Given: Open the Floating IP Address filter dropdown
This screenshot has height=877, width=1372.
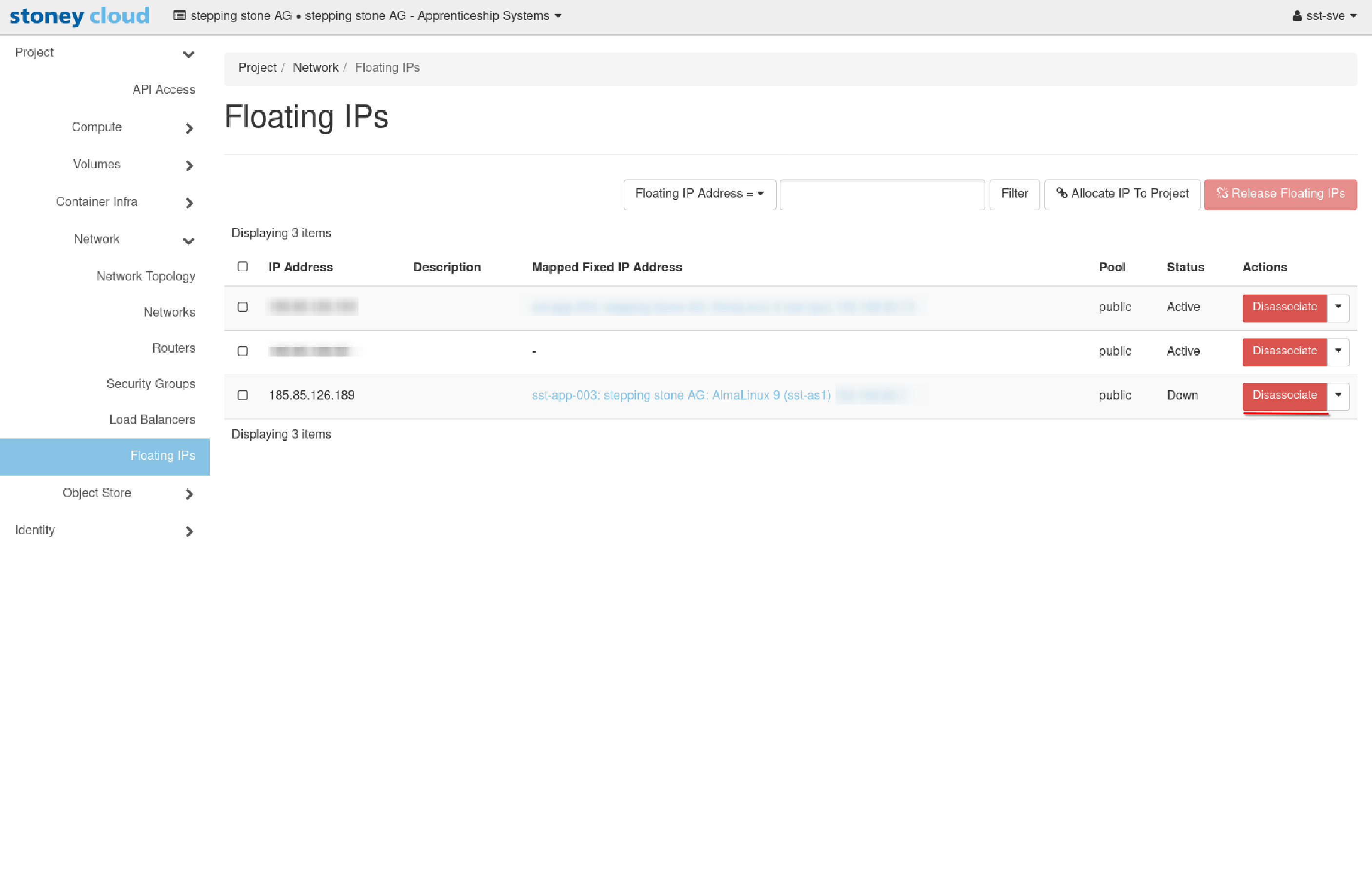Looking at the screenshot, I should (699, 194).
